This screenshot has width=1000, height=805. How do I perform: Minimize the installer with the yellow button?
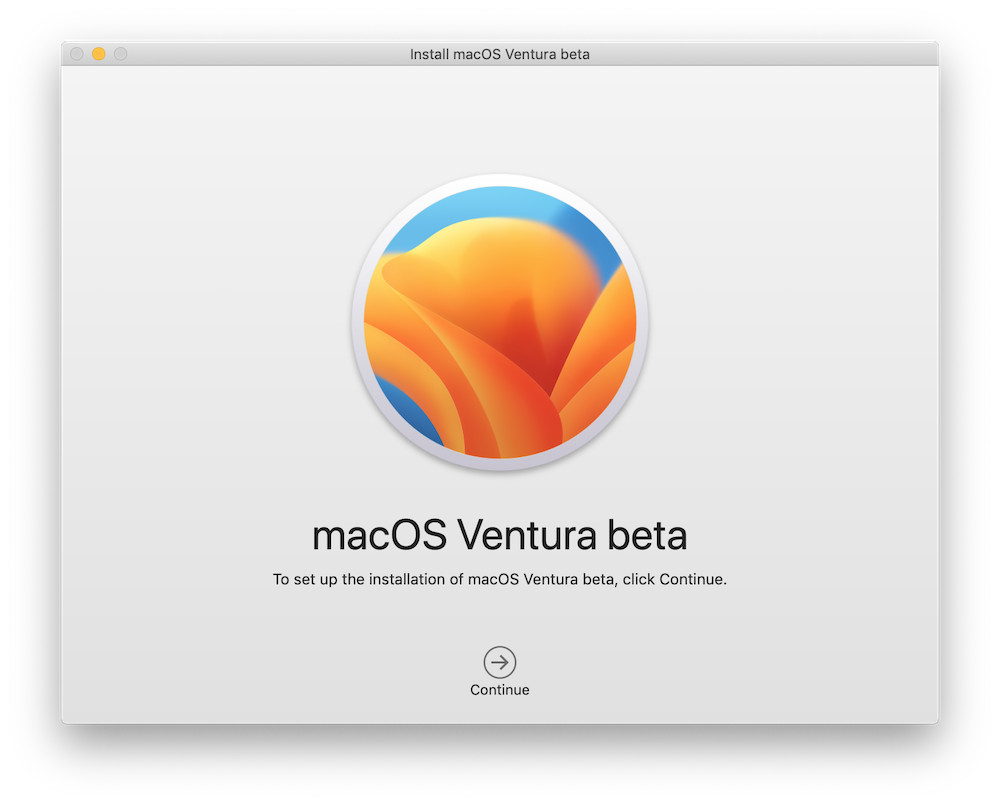pyautogui.click(x=98, y=54)
